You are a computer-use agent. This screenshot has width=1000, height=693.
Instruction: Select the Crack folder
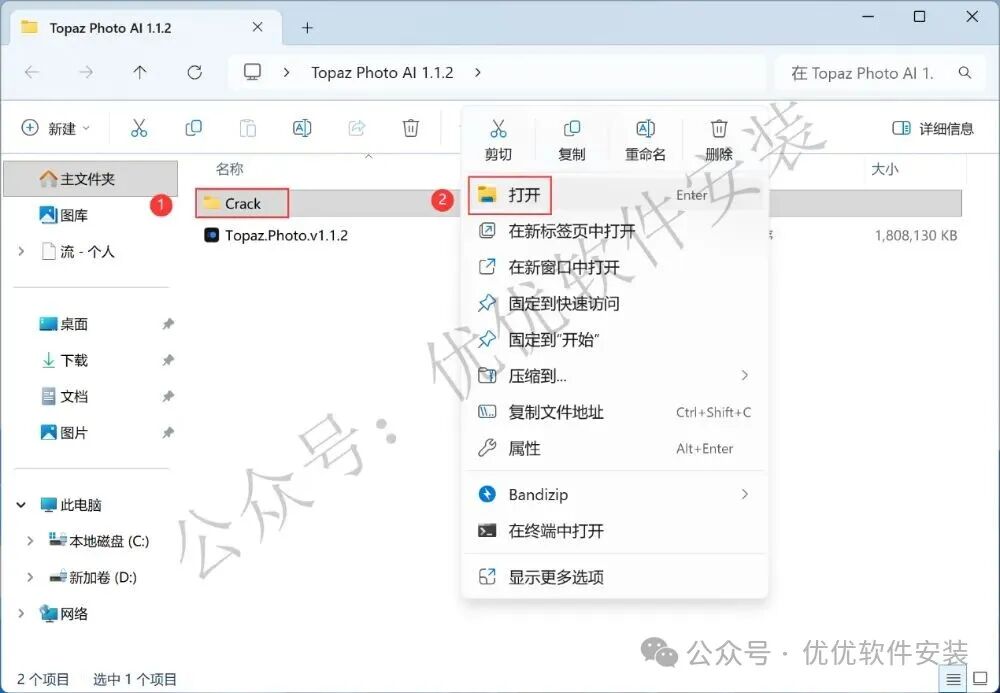click(242, 203)
